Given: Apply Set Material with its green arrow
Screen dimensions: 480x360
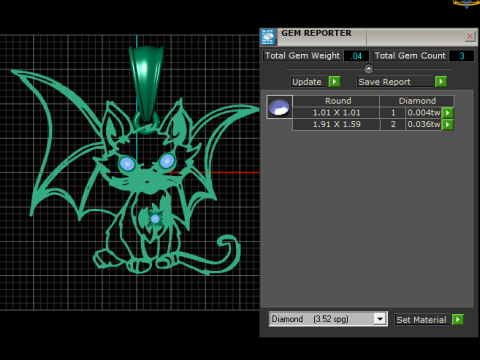Looking at the screenshot, I should click(x=458, y=320).
